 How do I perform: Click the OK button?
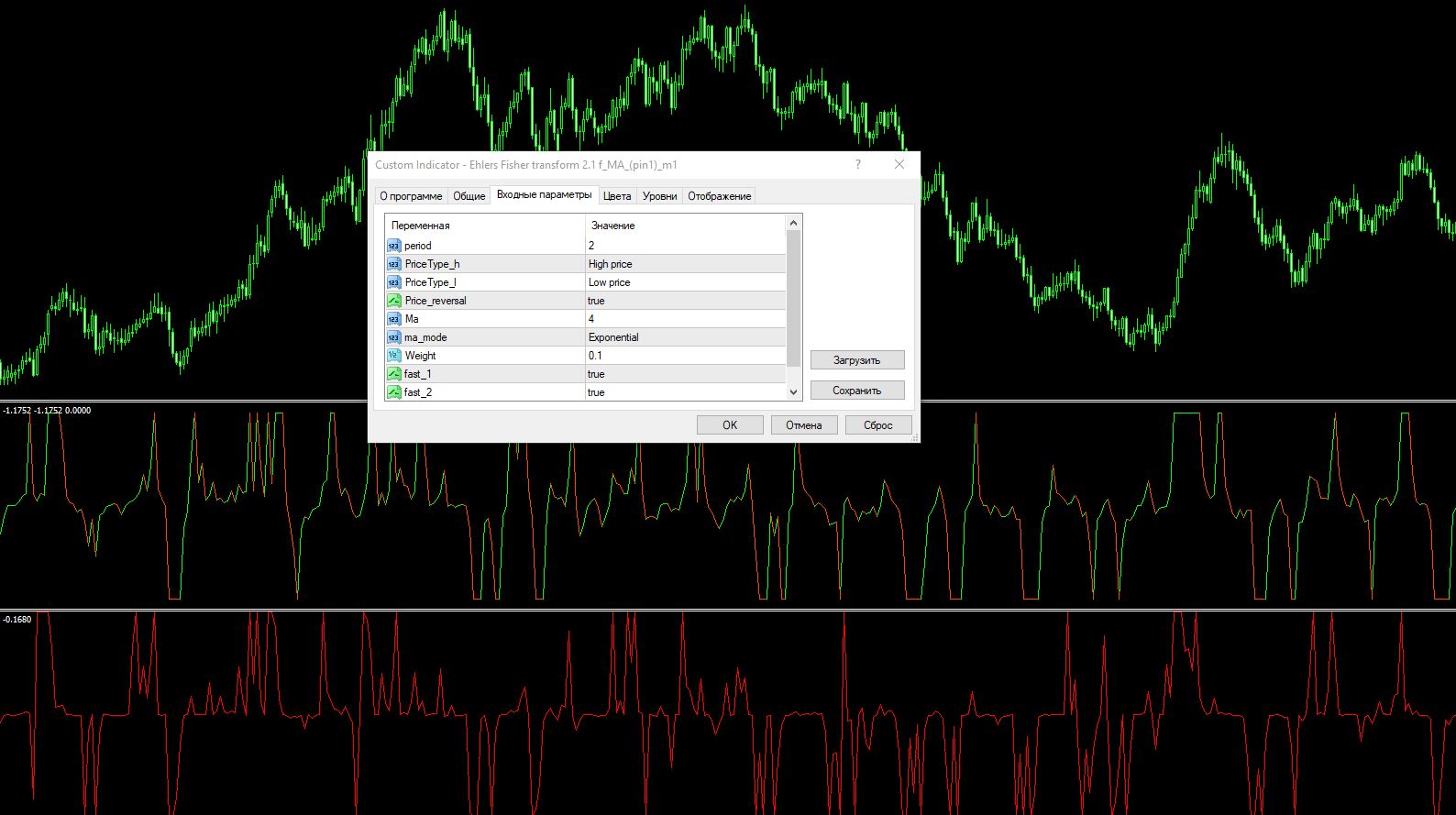(x=730, y=425)
